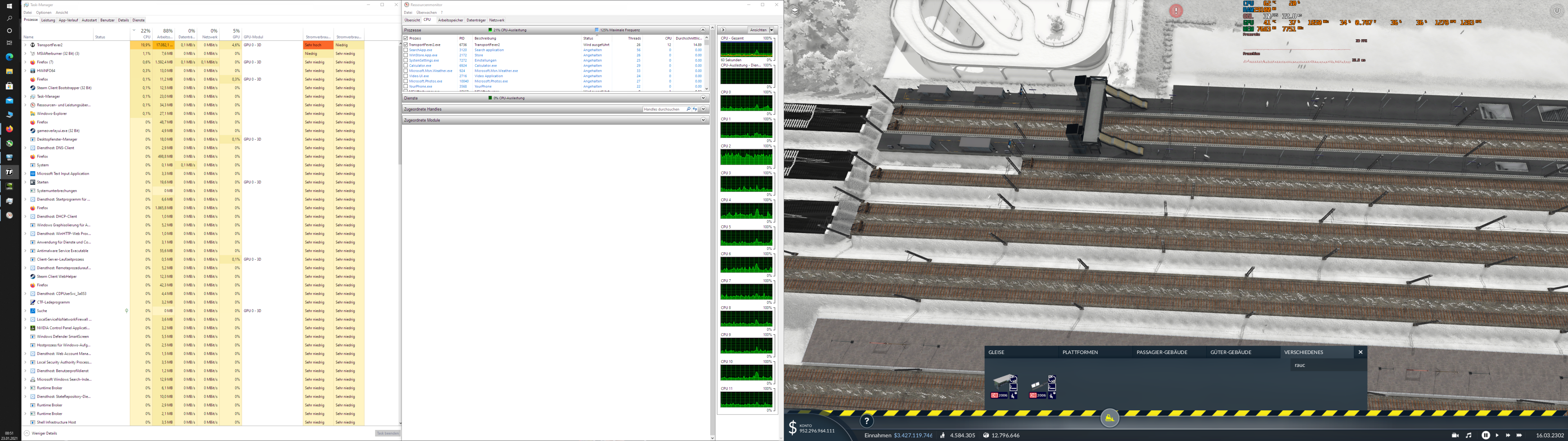Check the SearchApp.exe process checkbox
1568x441 pixels.
click(x=406, y=50)
